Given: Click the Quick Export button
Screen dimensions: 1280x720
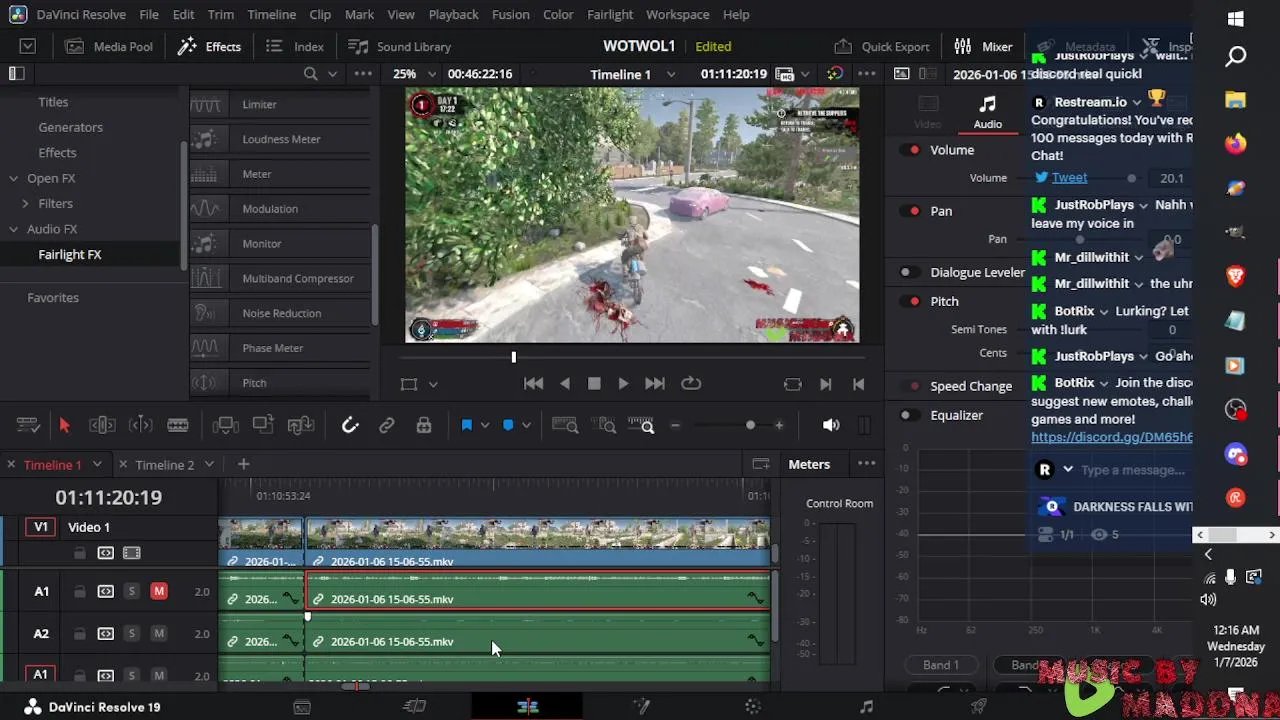Looking at the screenshot, I should point(882,47).
